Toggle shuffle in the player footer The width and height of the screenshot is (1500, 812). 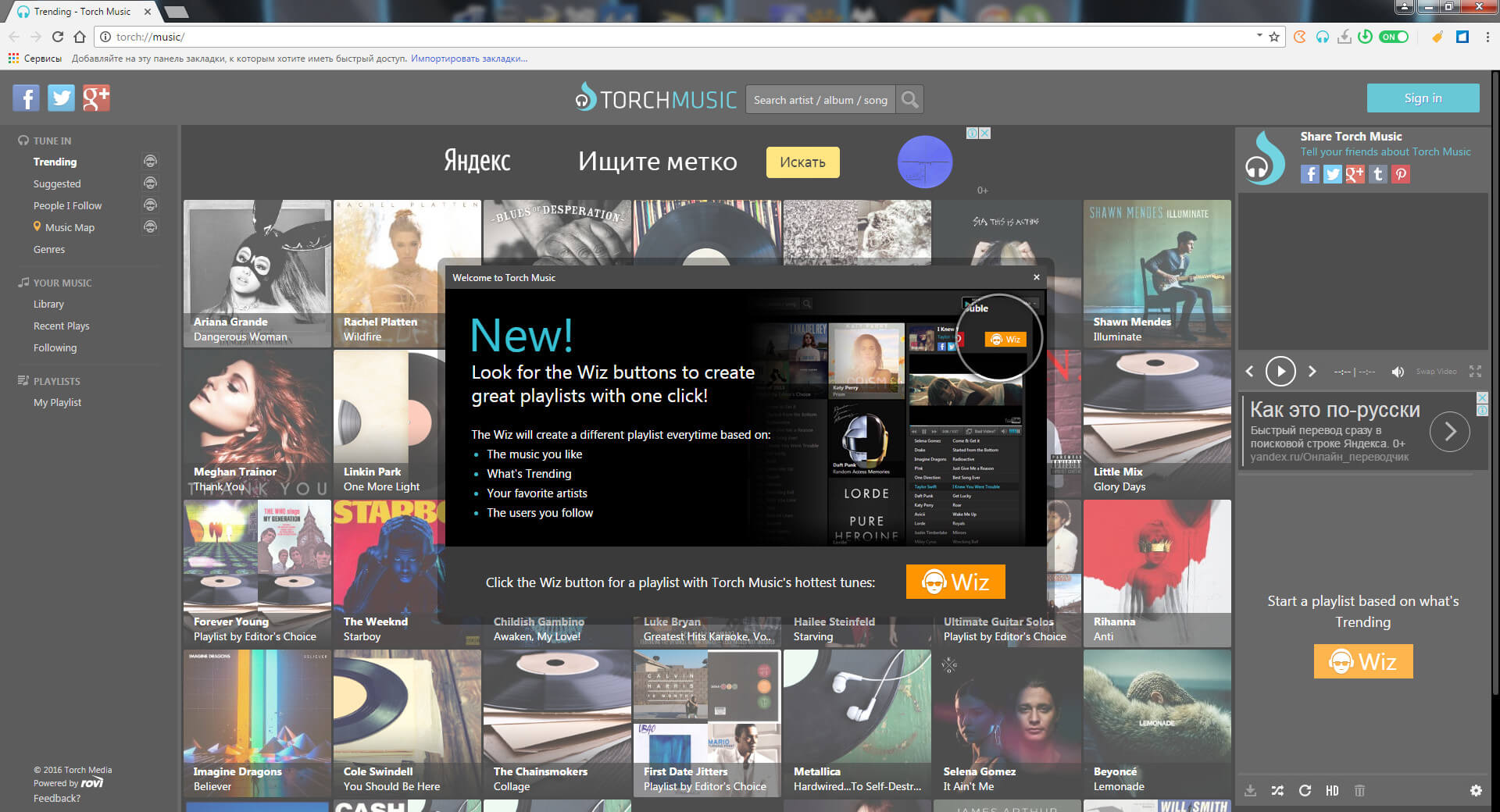1277,790
